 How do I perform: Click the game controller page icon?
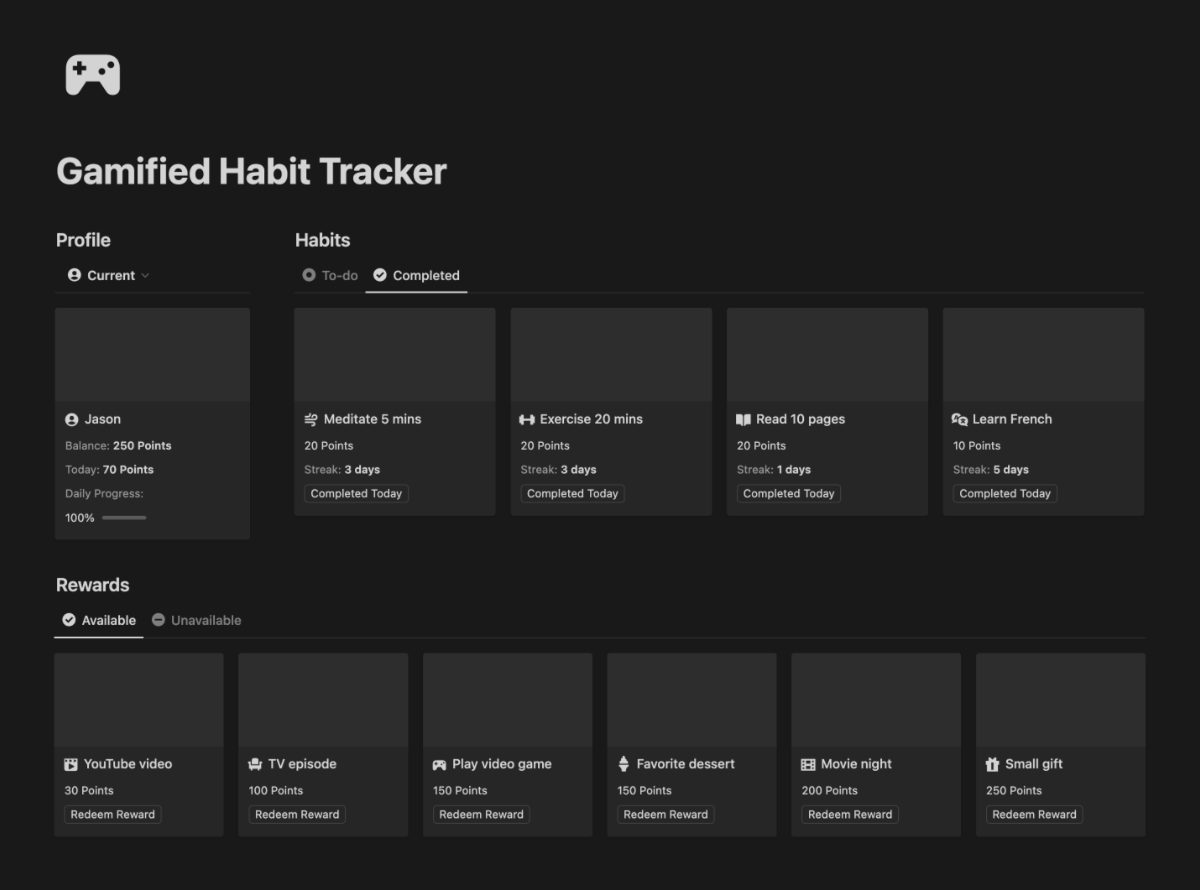[x=93, y=73]
